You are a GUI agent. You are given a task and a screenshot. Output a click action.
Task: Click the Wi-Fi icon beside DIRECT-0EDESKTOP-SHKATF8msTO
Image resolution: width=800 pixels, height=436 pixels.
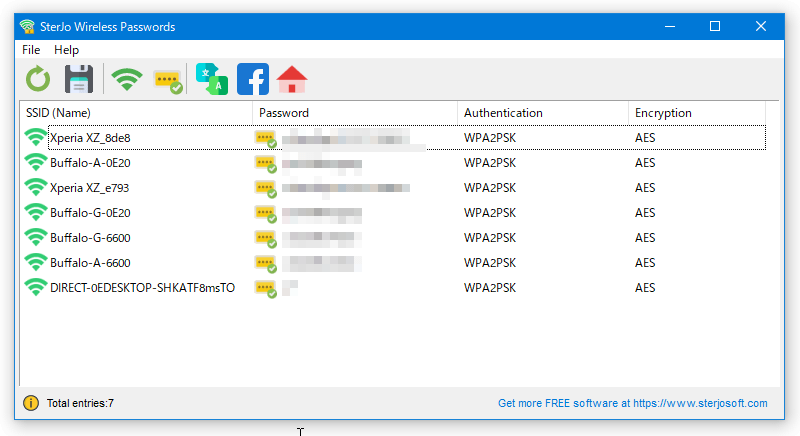pyautogui.click(x=36, y=288)
